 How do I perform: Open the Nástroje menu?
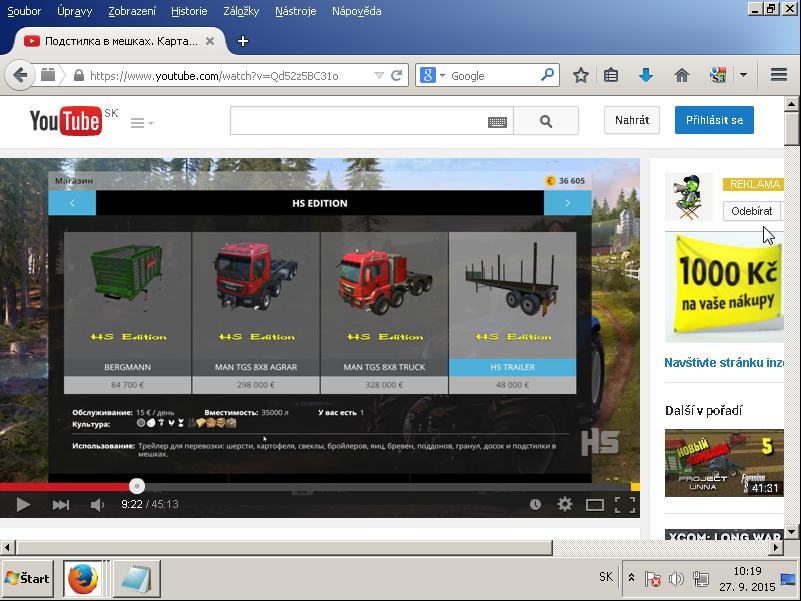click(295, 11)
